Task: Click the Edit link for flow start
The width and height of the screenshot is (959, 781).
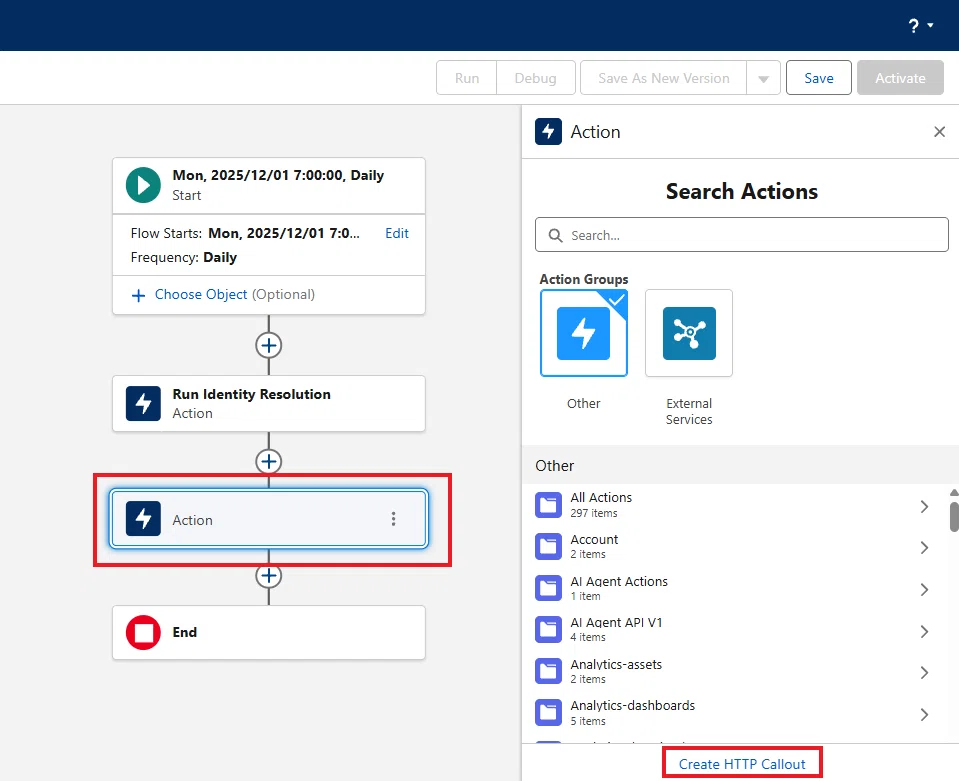Action: click(397, 233)
